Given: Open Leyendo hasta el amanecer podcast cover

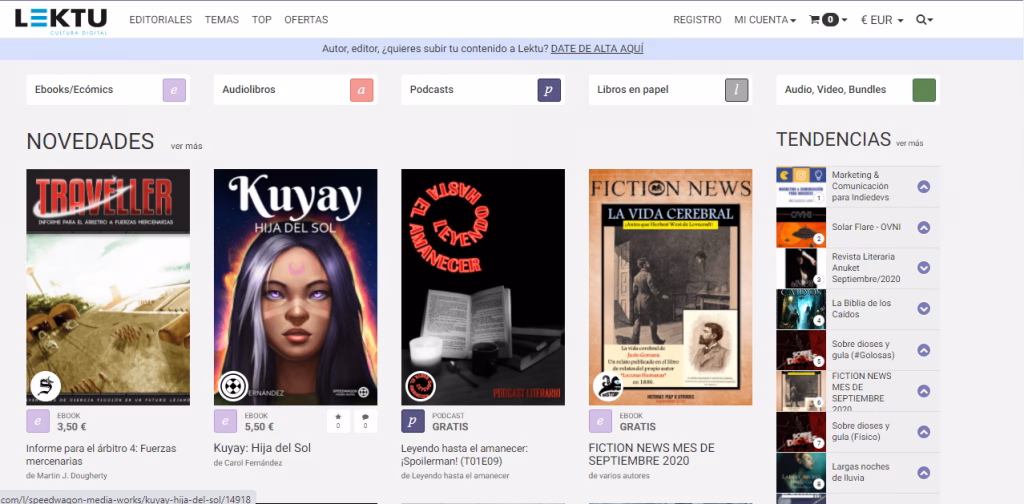Looking at the screenshot, I should tap(483, 287).
